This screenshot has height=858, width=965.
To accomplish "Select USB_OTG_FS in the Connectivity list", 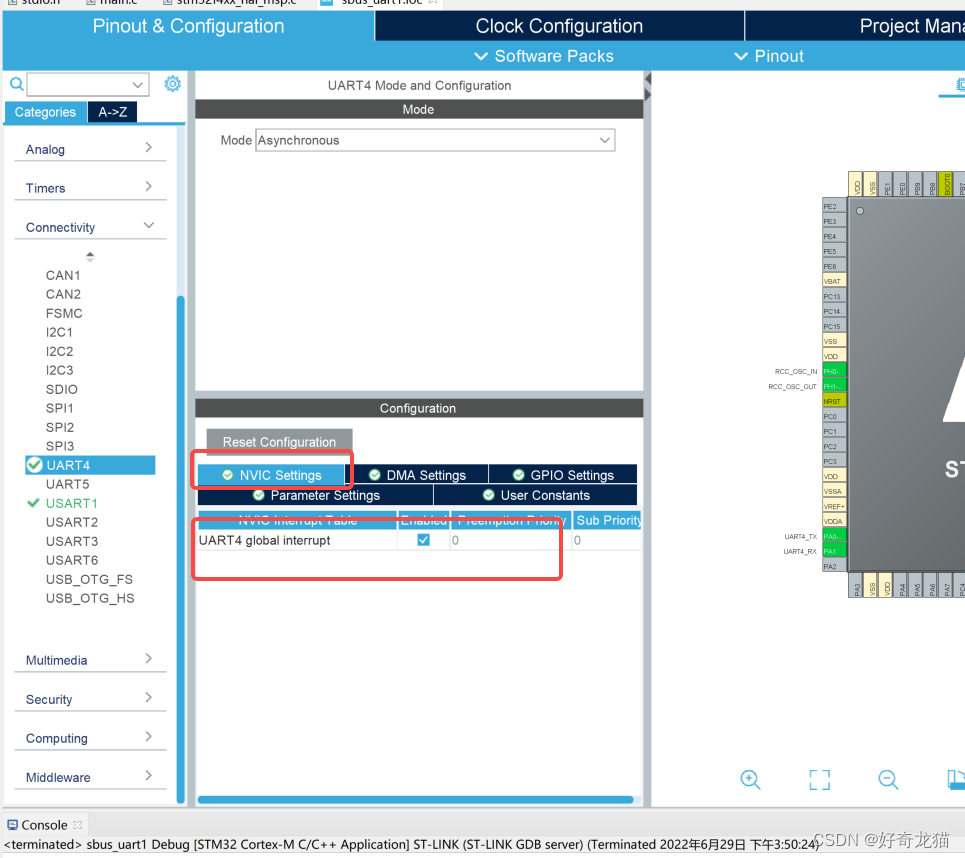I will tap(89, 579).
